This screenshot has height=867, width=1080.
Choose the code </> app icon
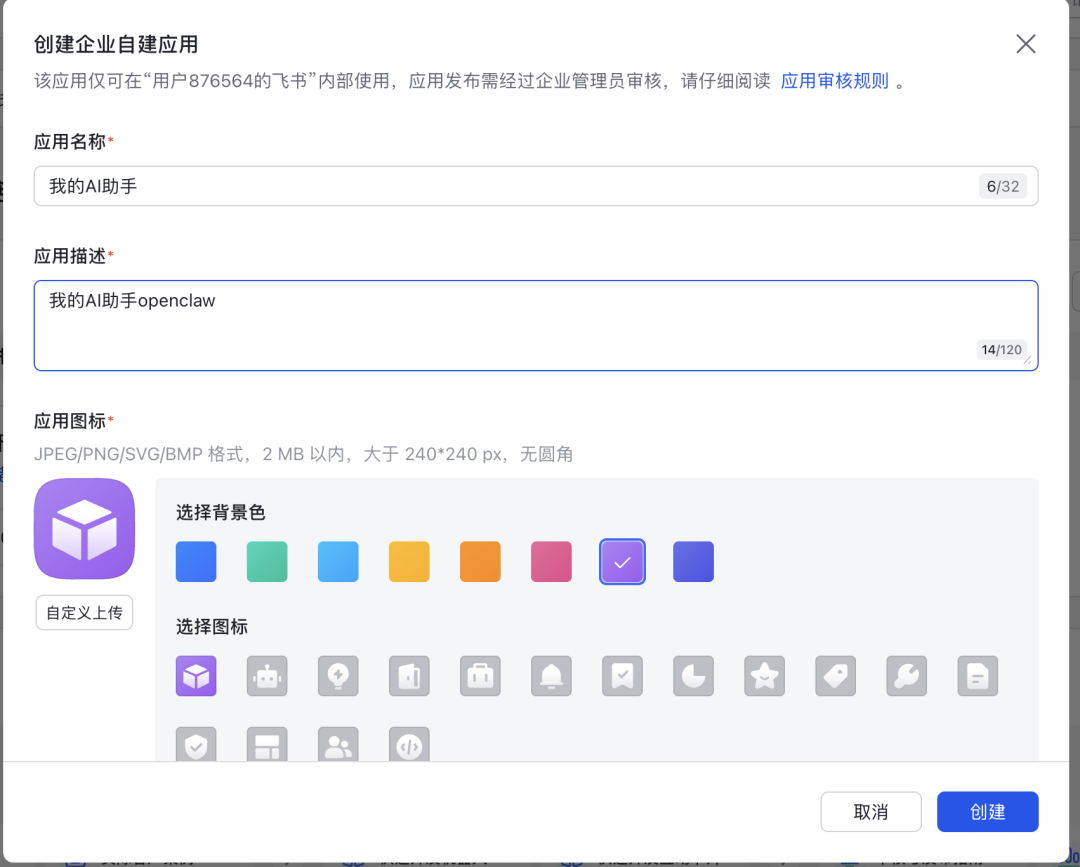409,744
